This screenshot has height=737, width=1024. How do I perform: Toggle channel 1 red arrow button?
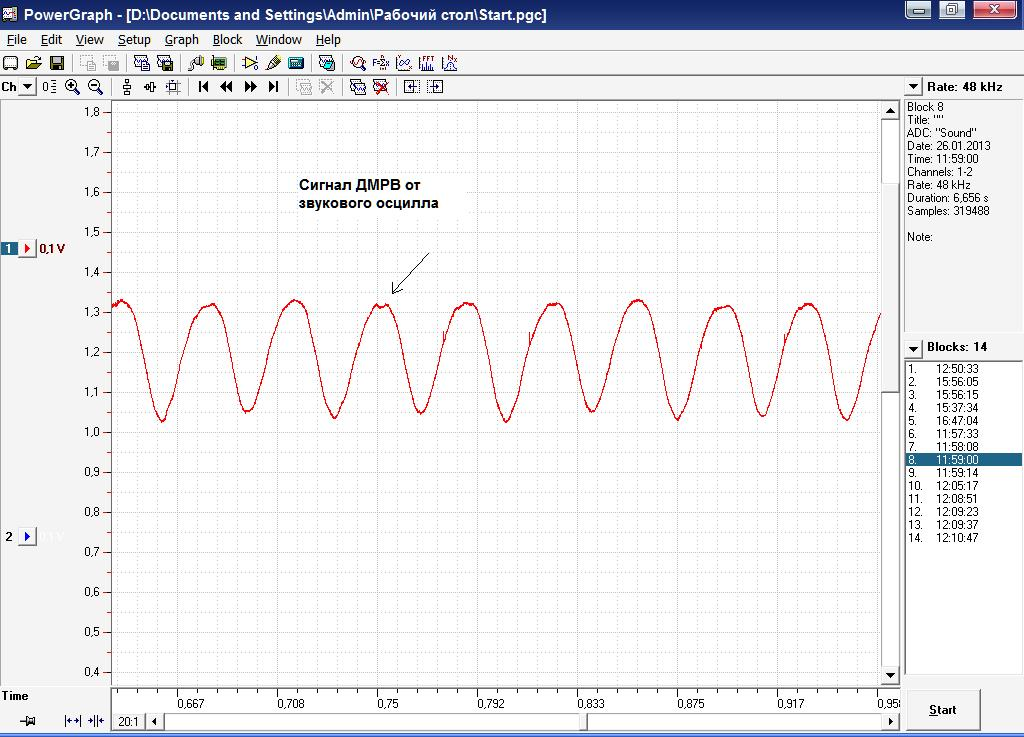[x=27, y=249]
